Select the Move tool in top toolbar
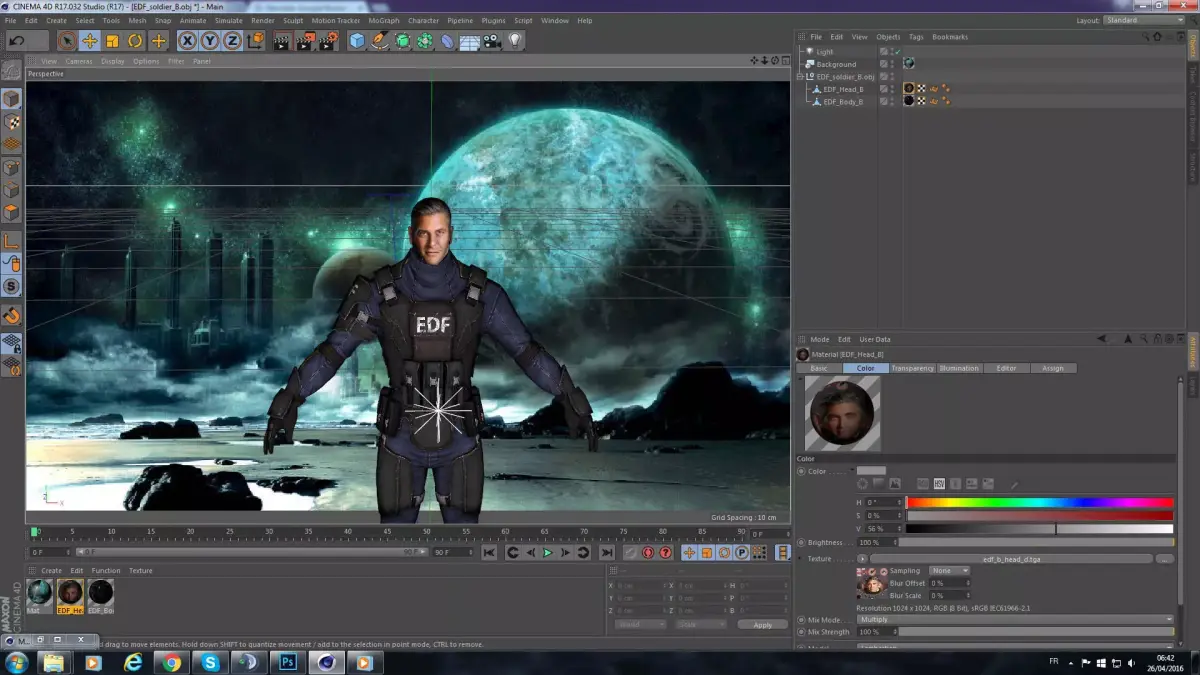Image resolution: width=1200 pixels, height=675 pixels. (89, 41)
